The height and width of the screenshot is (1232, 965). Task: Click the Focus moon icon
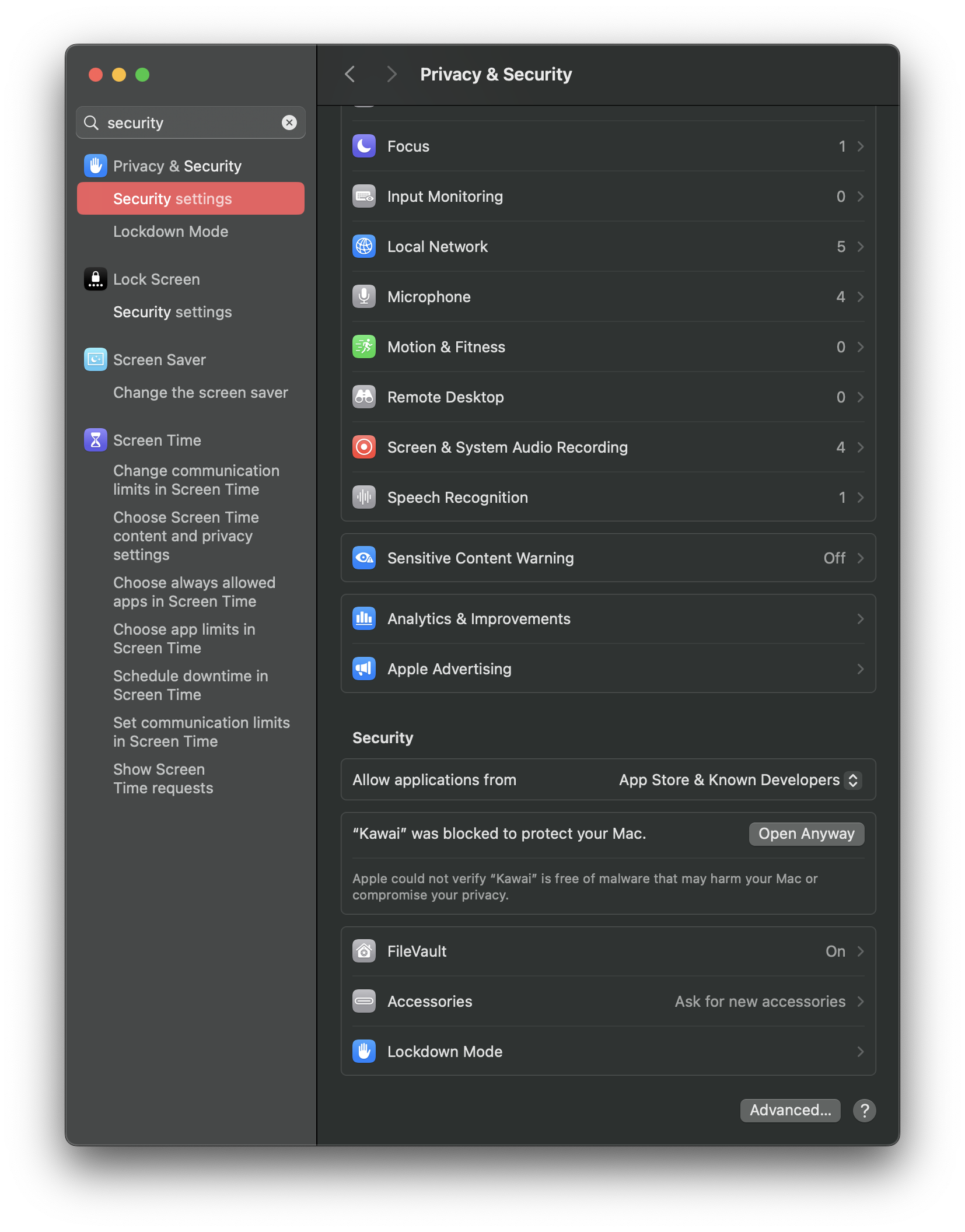(364, 146)
